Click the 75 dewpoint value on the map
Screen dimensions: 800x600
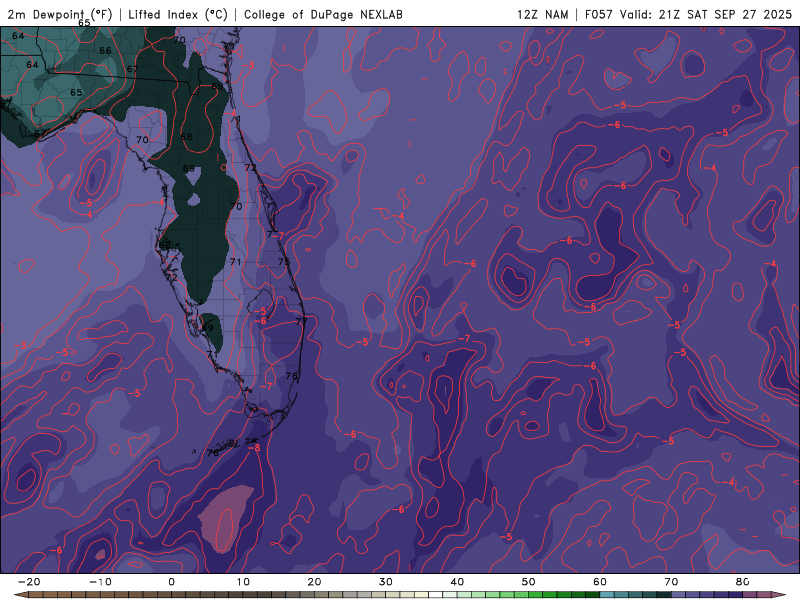284,262
